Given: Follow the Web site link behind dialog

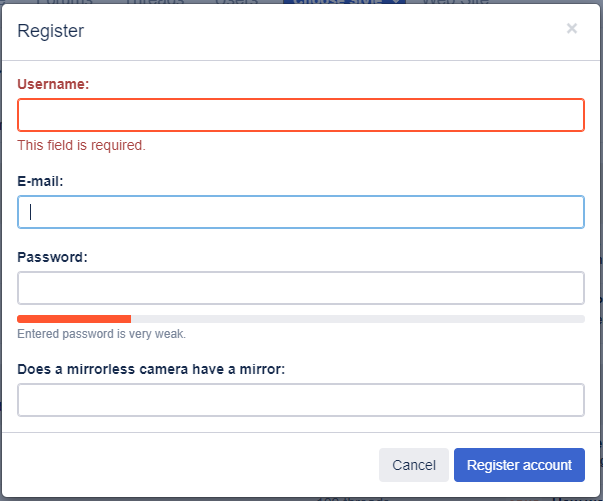Looking at the screenshot, I should 455,3.
